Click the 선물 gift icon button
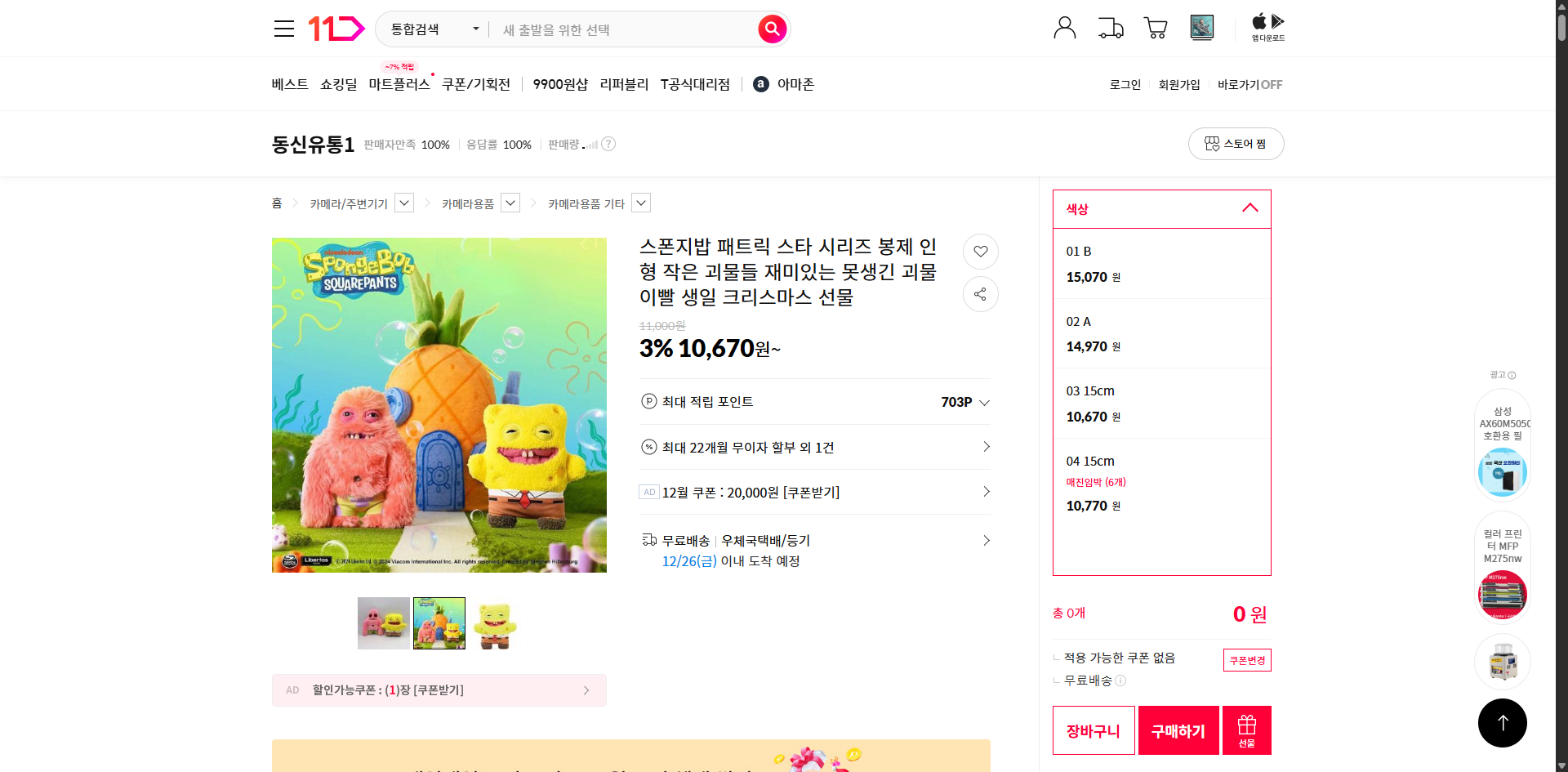This screenshot has width=1568, height=772. [x=1246, y=730]
